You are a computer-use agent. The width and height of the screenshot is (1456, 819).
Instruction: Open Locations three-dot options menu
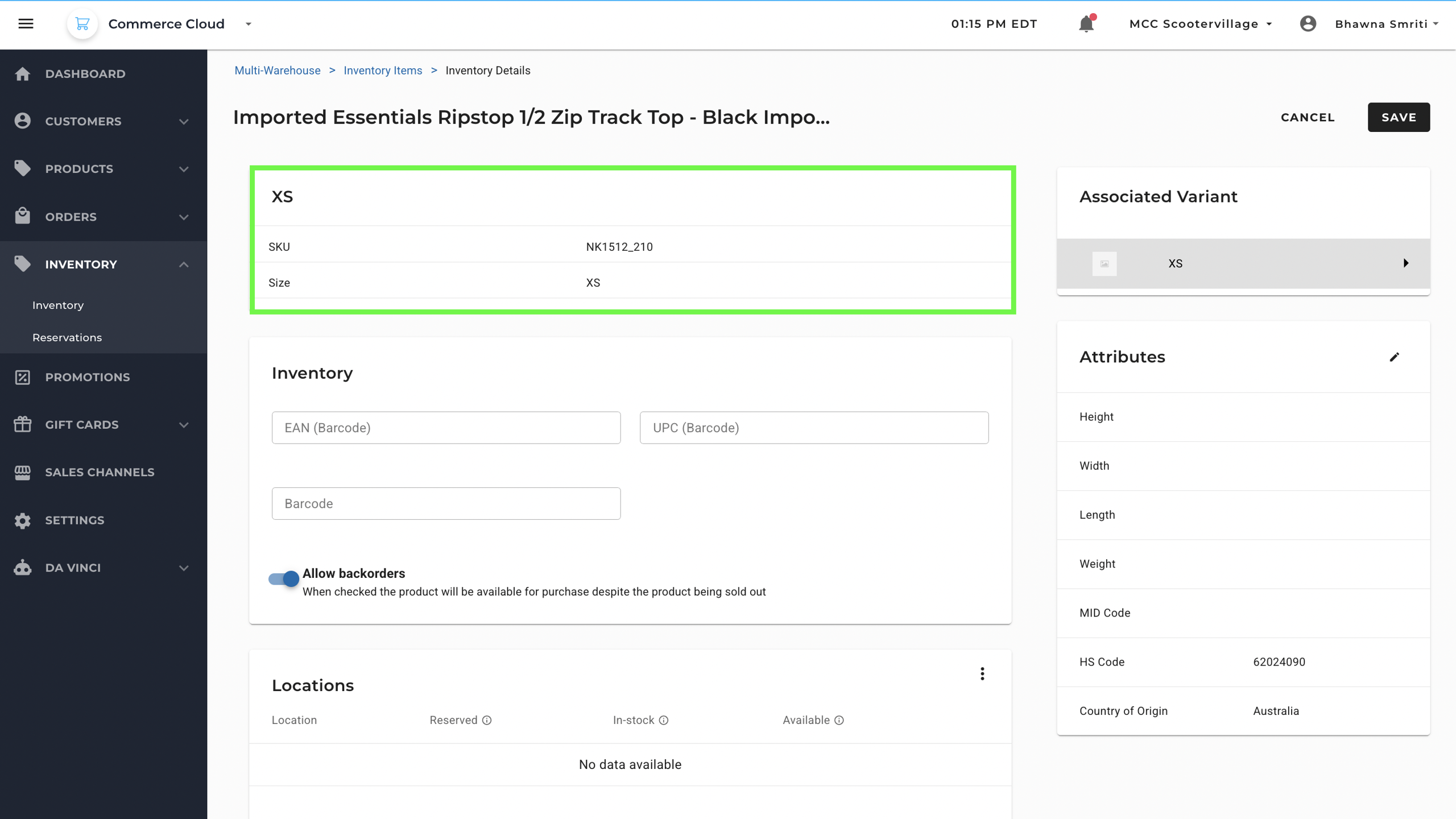click(x=982, y=674)
